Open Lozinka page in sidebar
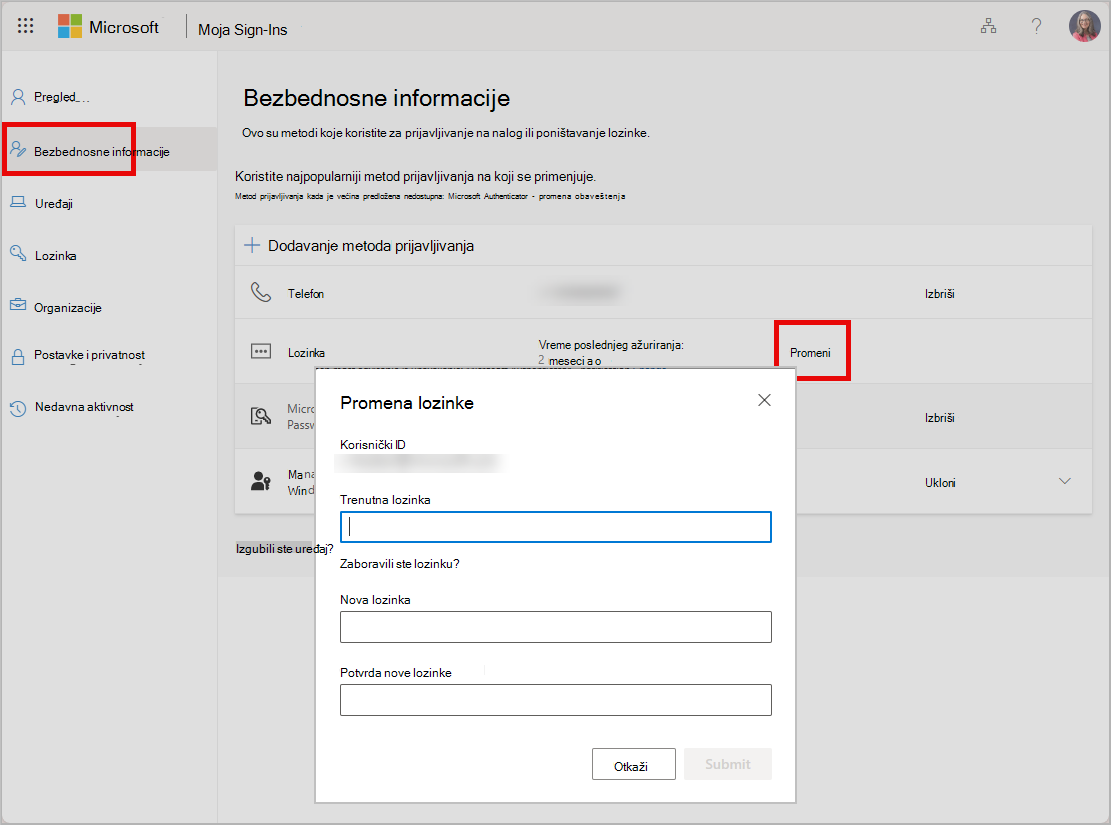 click(56, 256)
